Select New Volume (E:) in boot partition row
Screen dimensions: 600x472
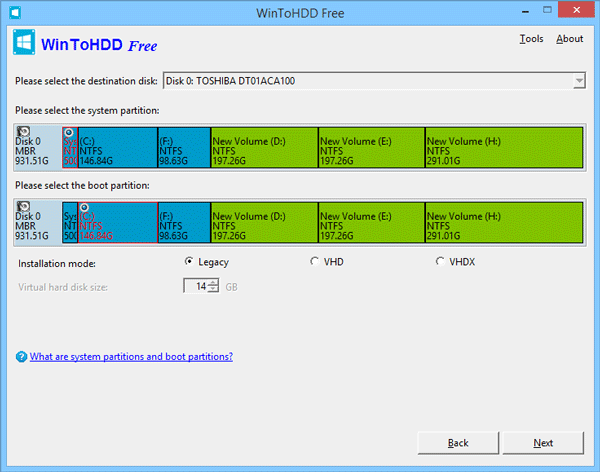point(372,222)
